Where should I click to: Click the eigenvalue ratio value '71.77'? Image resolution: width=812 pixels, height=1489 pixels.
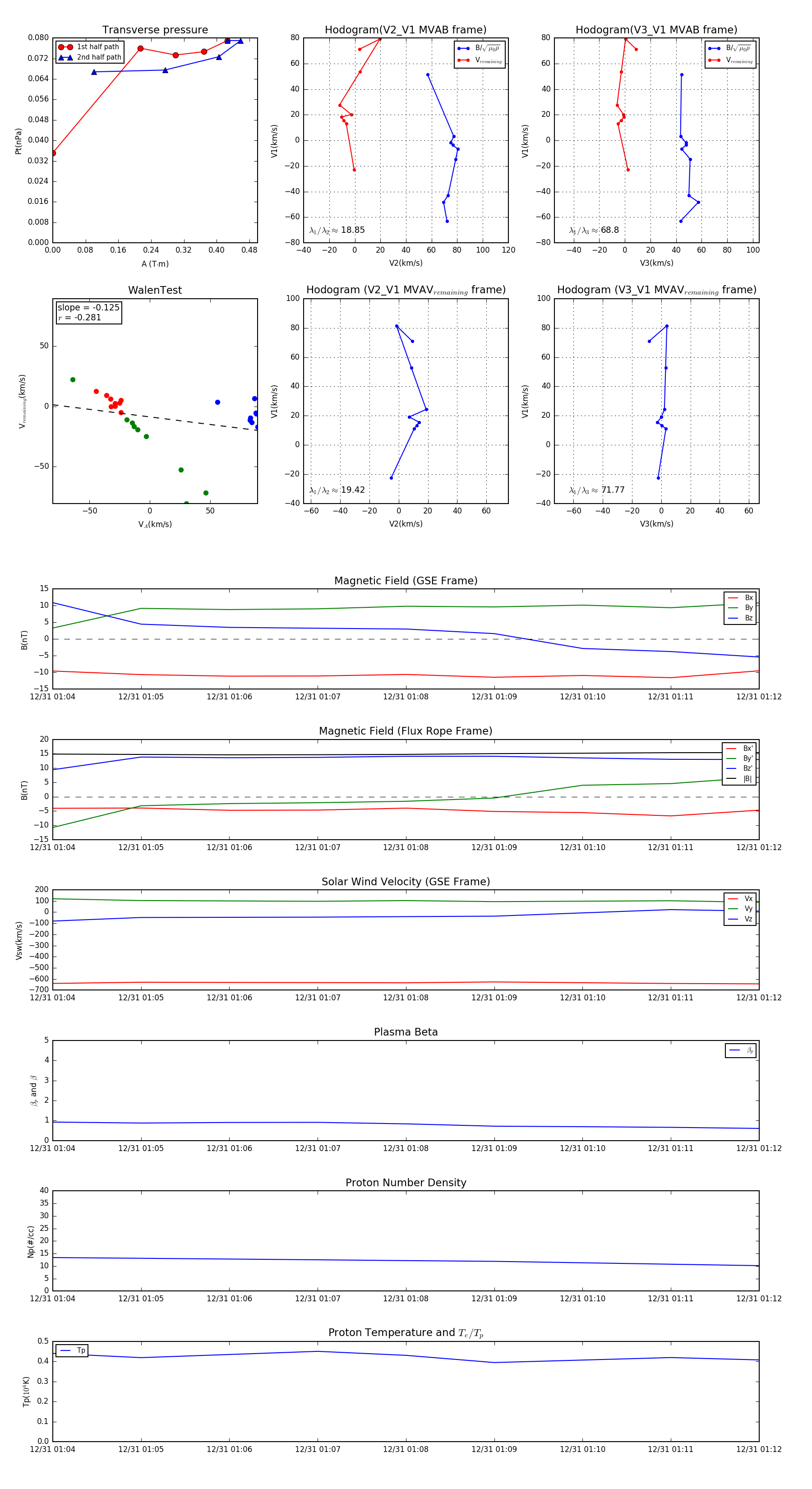tap(613, 490)
